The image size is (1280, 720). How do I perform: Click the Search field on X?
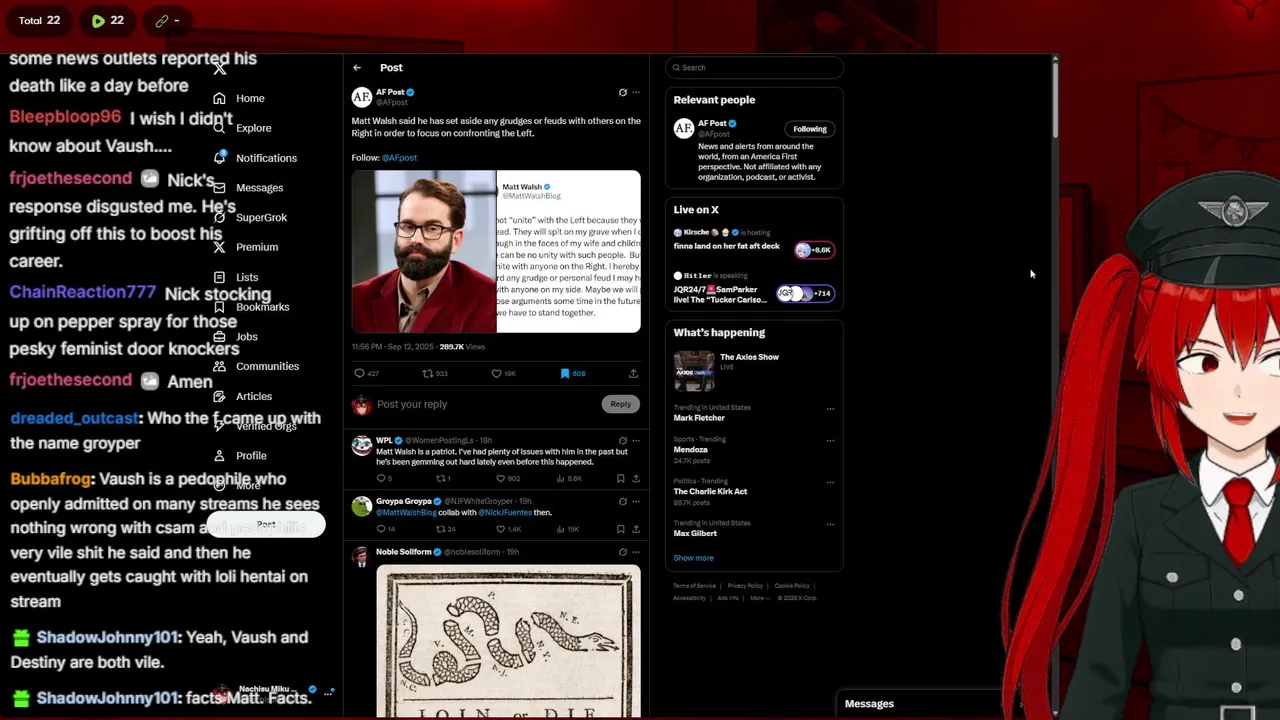(x=754, y=67)
